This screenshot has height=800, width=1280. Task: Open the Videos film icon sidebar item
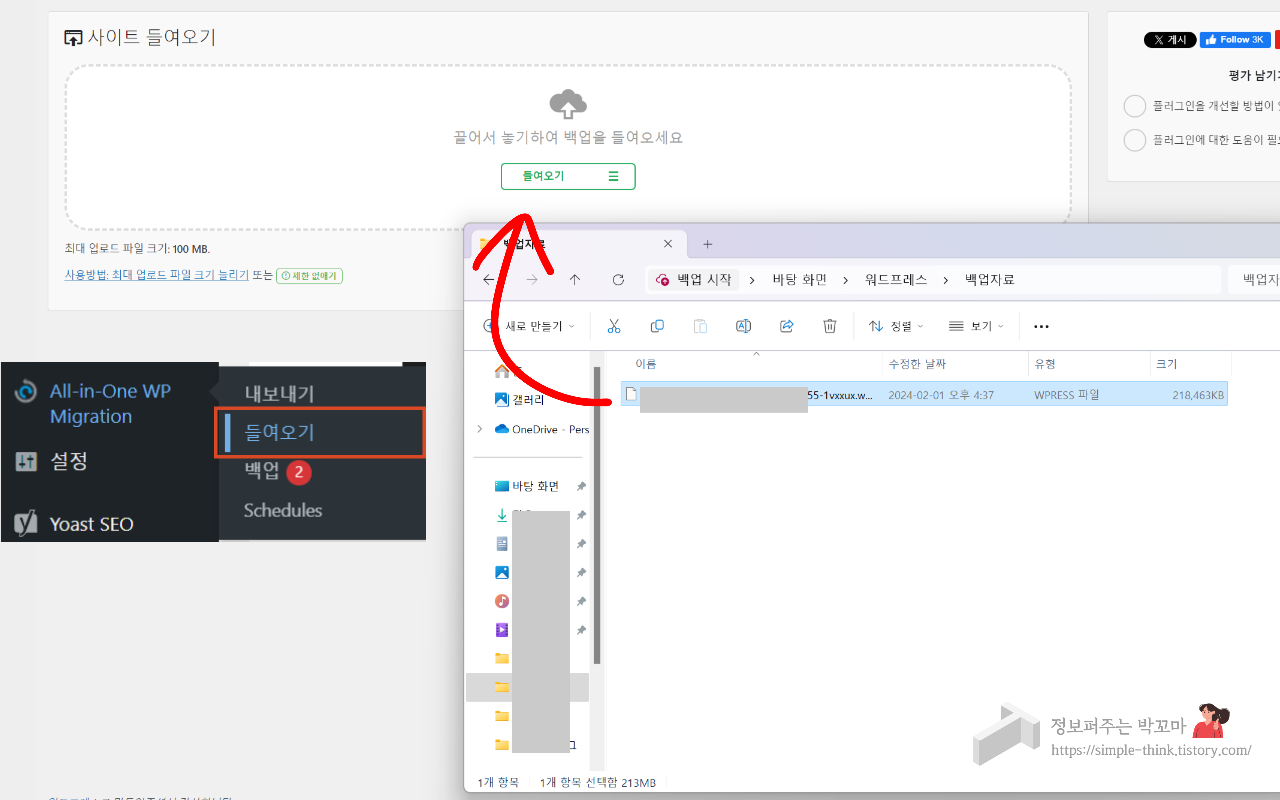[x=502, y=630]
